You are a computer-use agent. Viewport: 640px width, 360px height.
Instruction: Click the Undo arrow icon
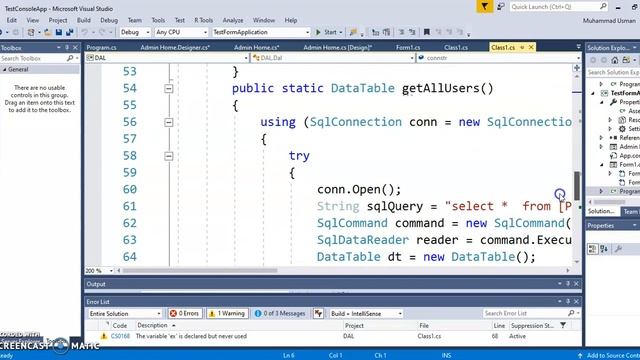tap(84, 32)
